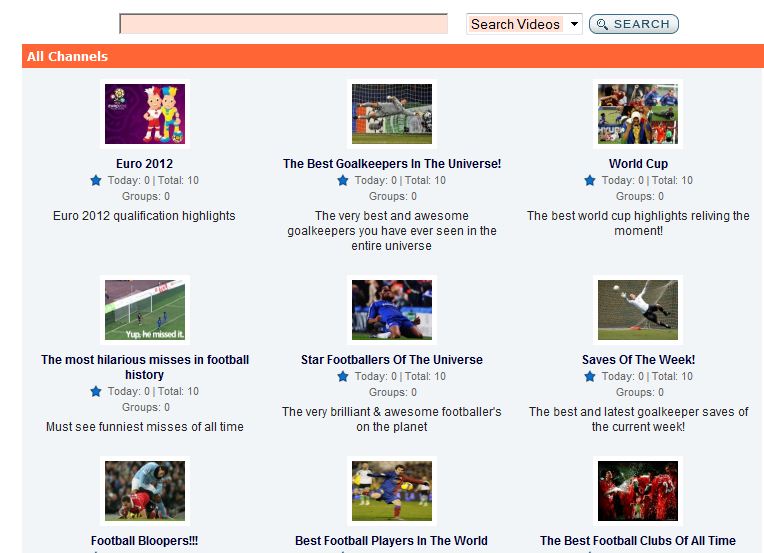Screen dimensions: 764x553
Task: Open the Euro 2012 channel thumbnail
Action: coord(145,114)
